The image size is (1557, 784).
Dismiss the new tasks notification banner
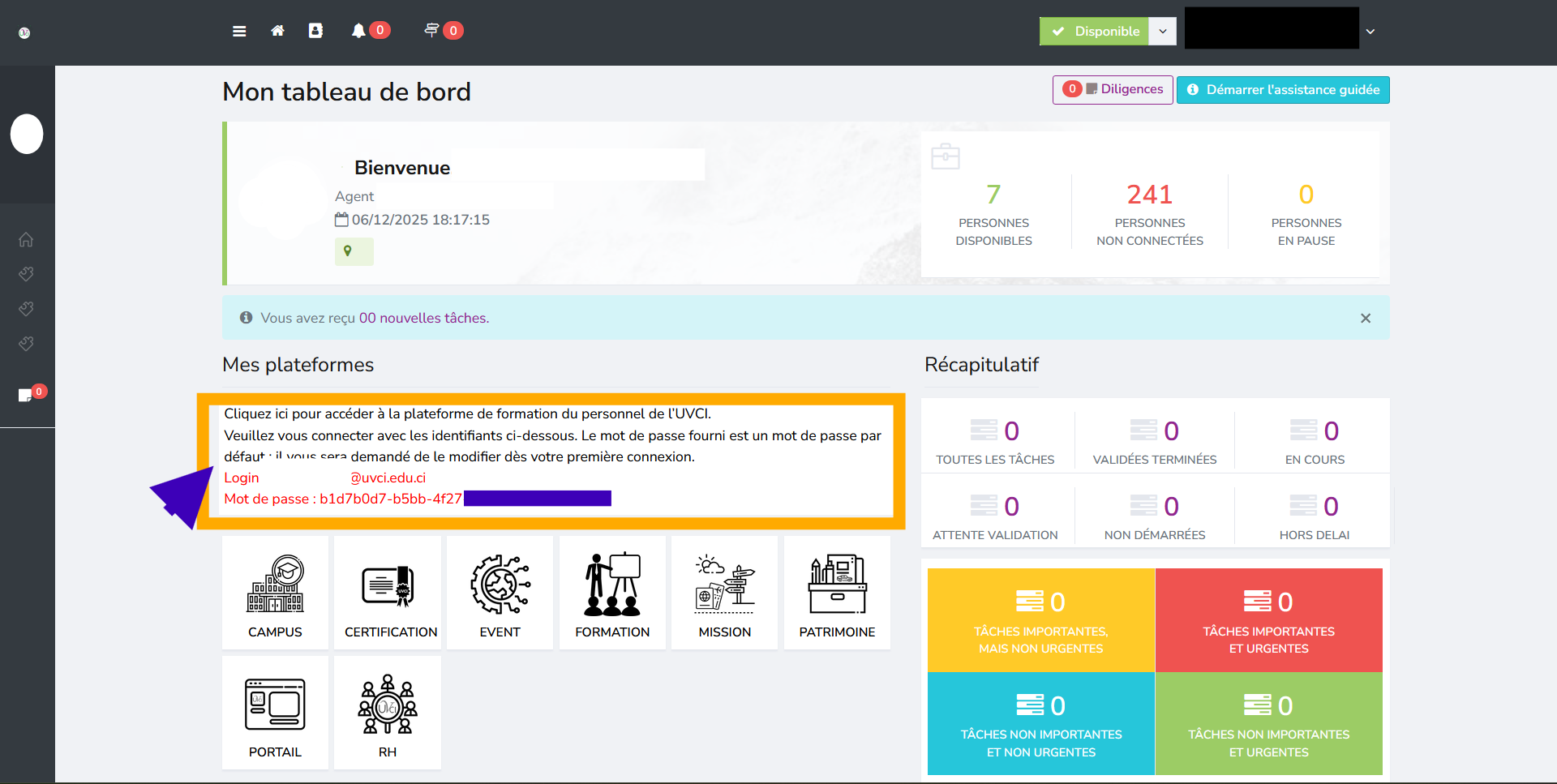click(1366, 318)
